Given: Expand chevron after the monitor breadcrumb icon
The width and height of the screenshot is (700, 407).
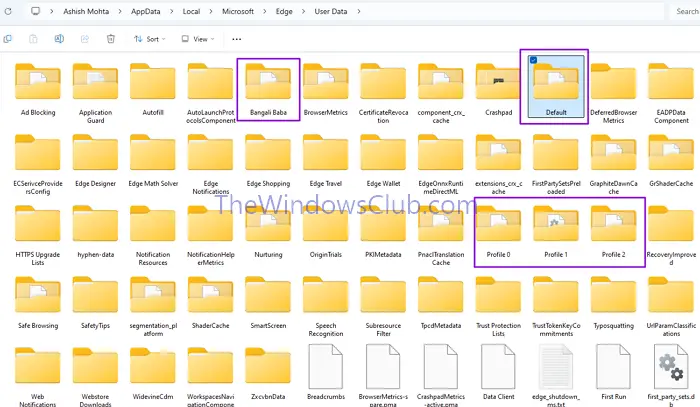Looking at the screenshot, I should click(52, 12).
